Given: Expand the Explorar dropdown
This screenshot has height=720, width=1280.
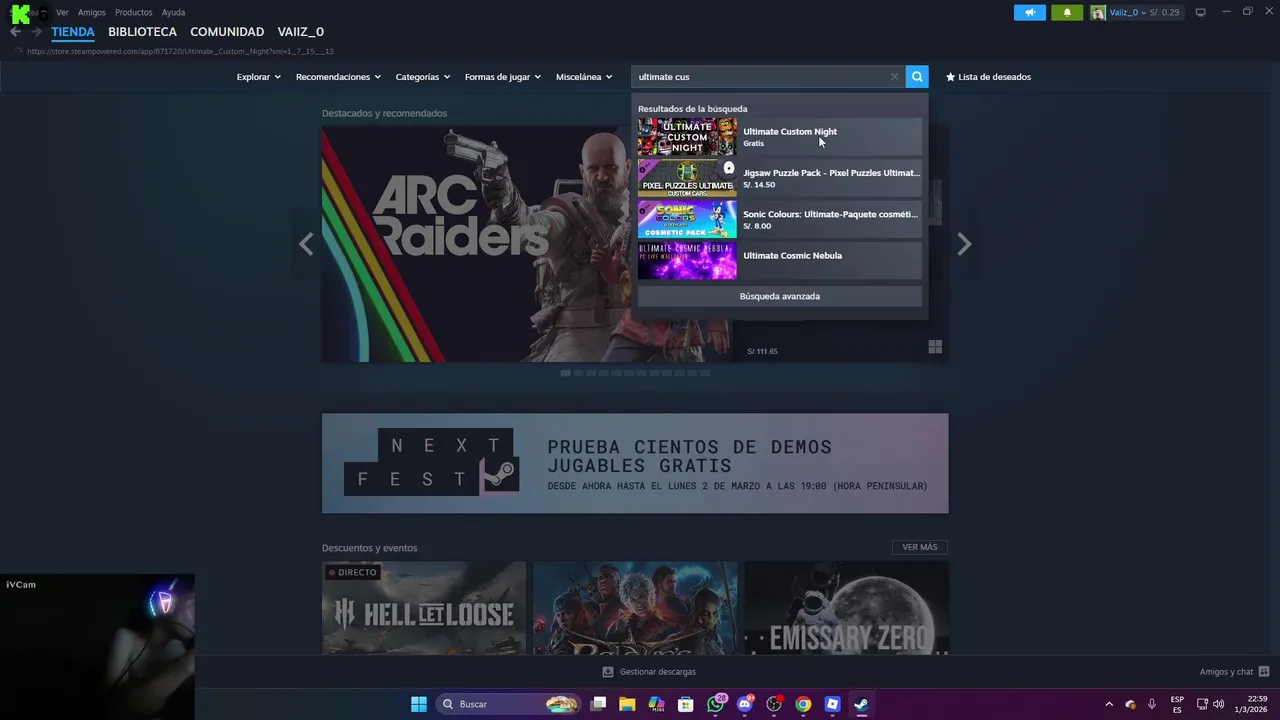Looking at the screenshot, I should tap(259, 77).
